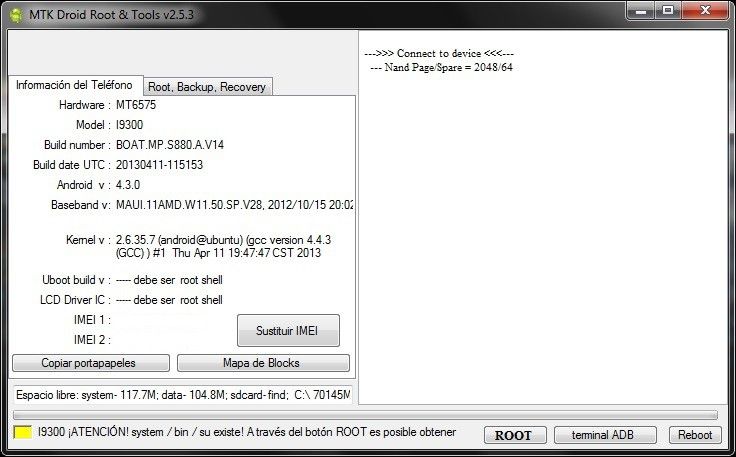The width and height of the screenshot is (736, 457).
Task: Click Uboot build 'debe ser root shell' text
Action: click(169, 280)
